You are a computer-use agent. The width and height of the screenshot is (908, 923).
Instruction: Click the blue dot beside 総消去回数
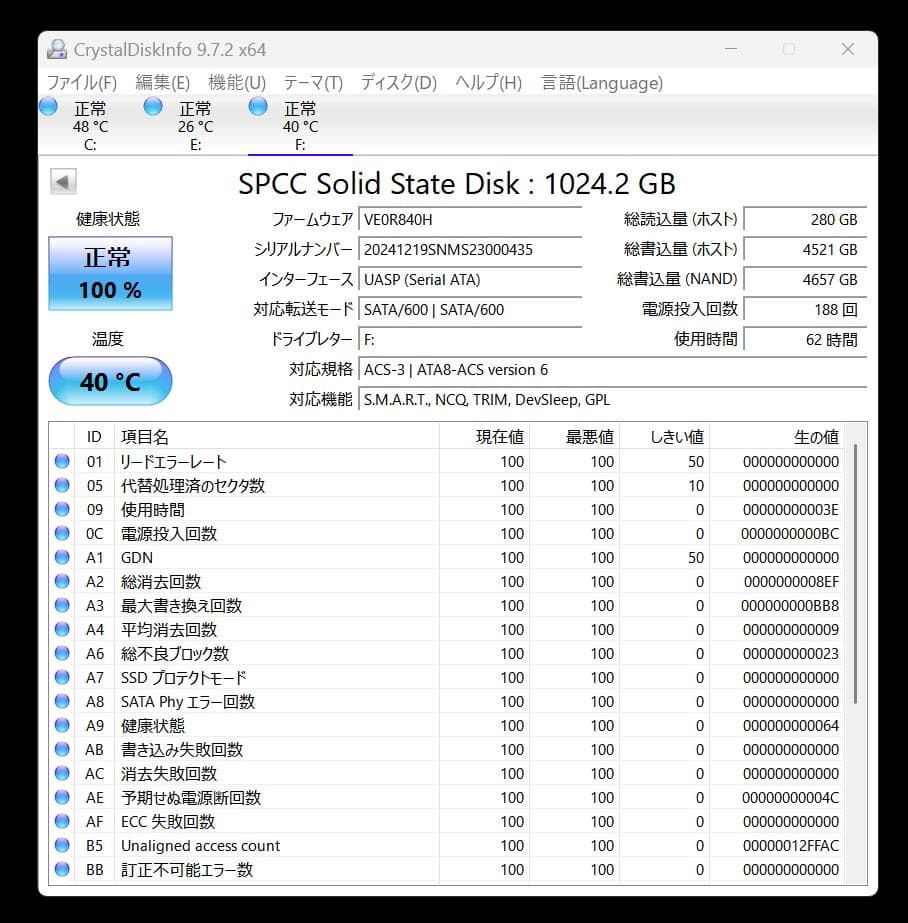click(62, 581)
